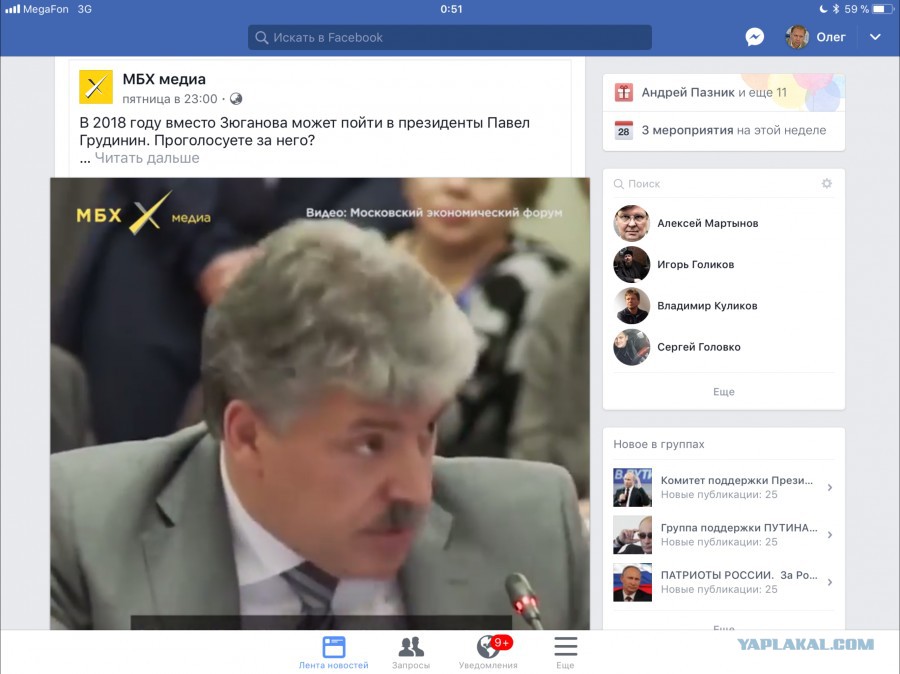Expand chevron for Группа поддержки ПУТИНА
Image resolution: width=900 pixels, height=674 pixels.
click(x=830, y=534)
